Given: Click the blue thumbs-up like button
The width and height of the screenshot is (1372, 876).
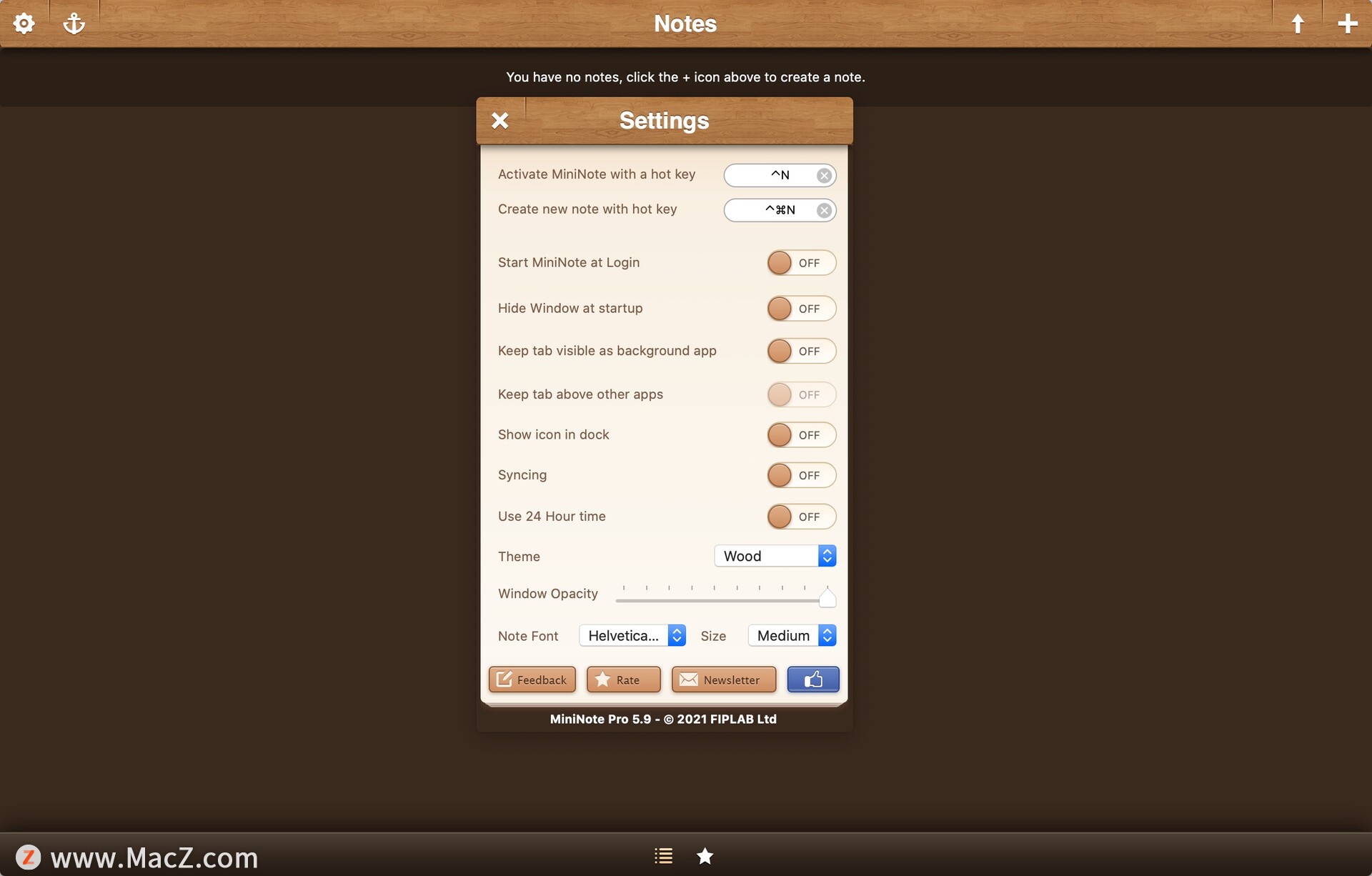Looking at the screenshot, I should click(812, 680).
